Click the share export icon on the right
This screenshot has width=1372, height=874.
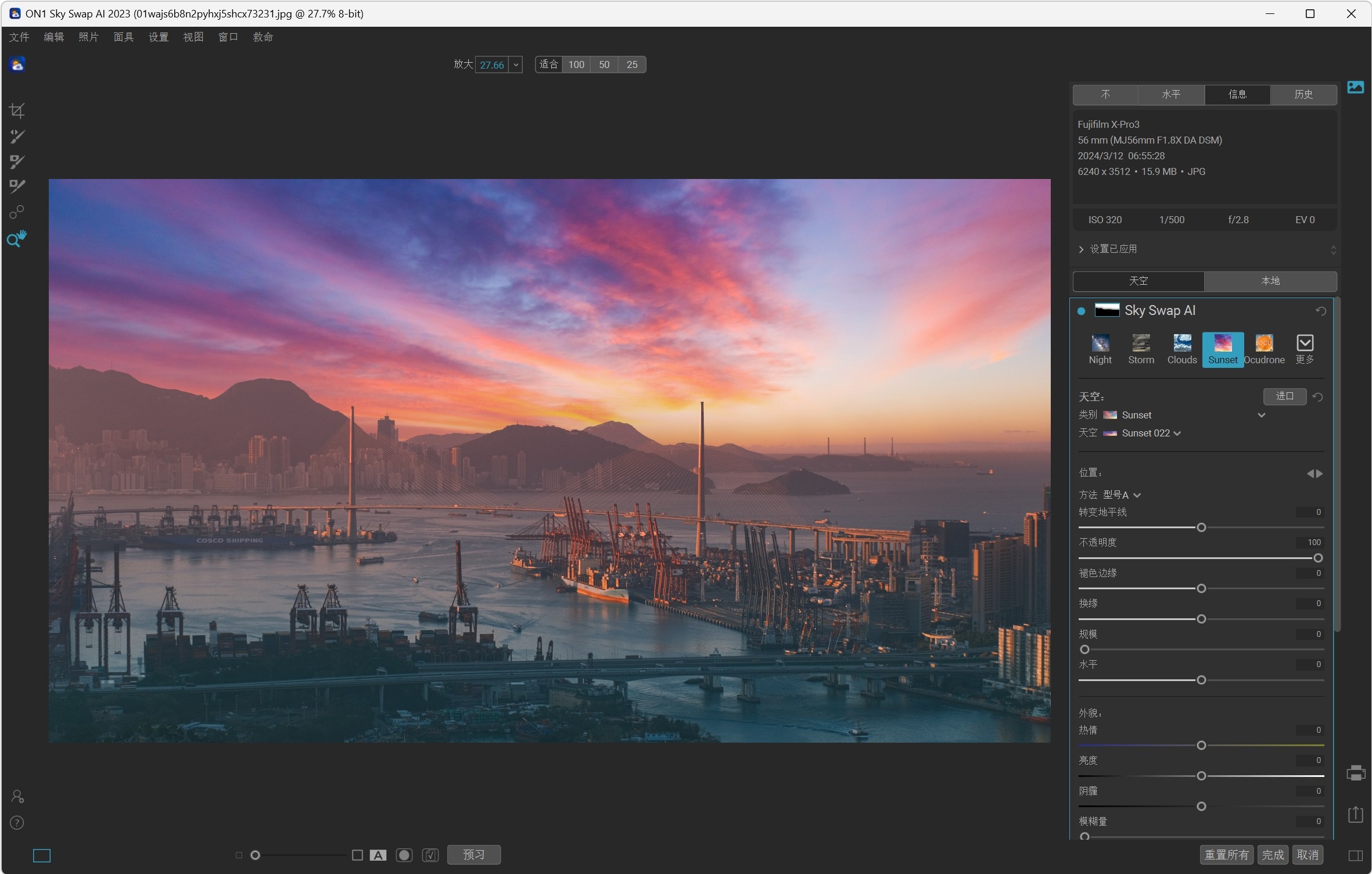coord(1356,814)
